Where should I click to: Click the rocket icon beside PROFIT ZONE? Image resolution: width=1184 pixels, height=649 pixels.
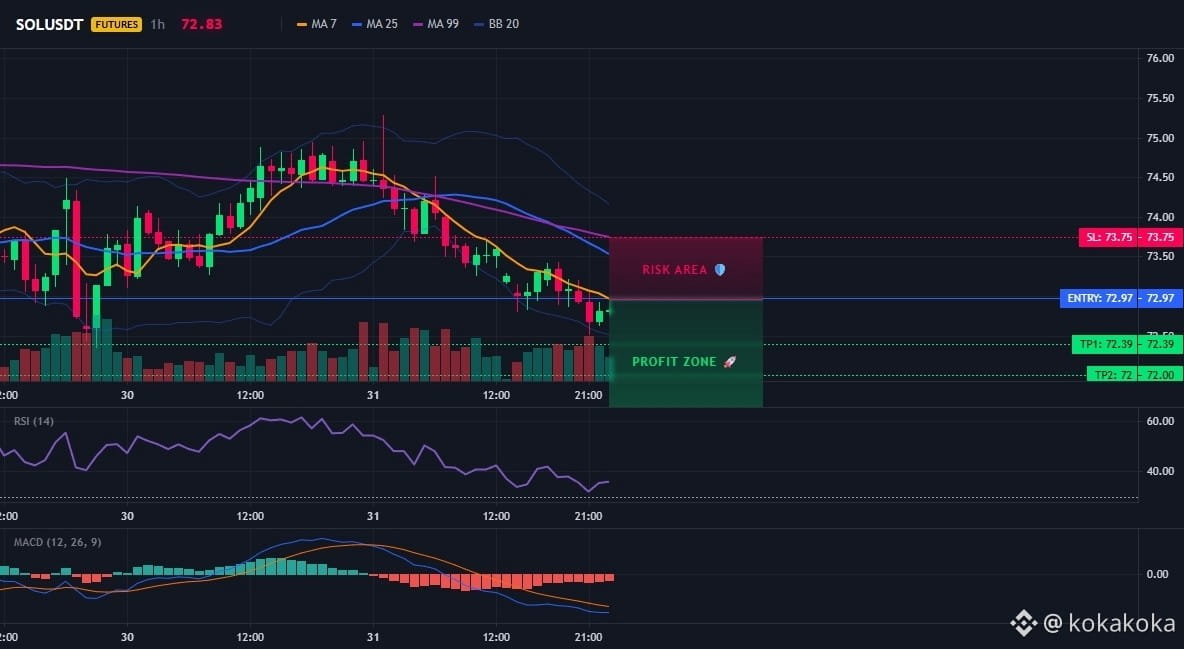[x=729, y=362]
